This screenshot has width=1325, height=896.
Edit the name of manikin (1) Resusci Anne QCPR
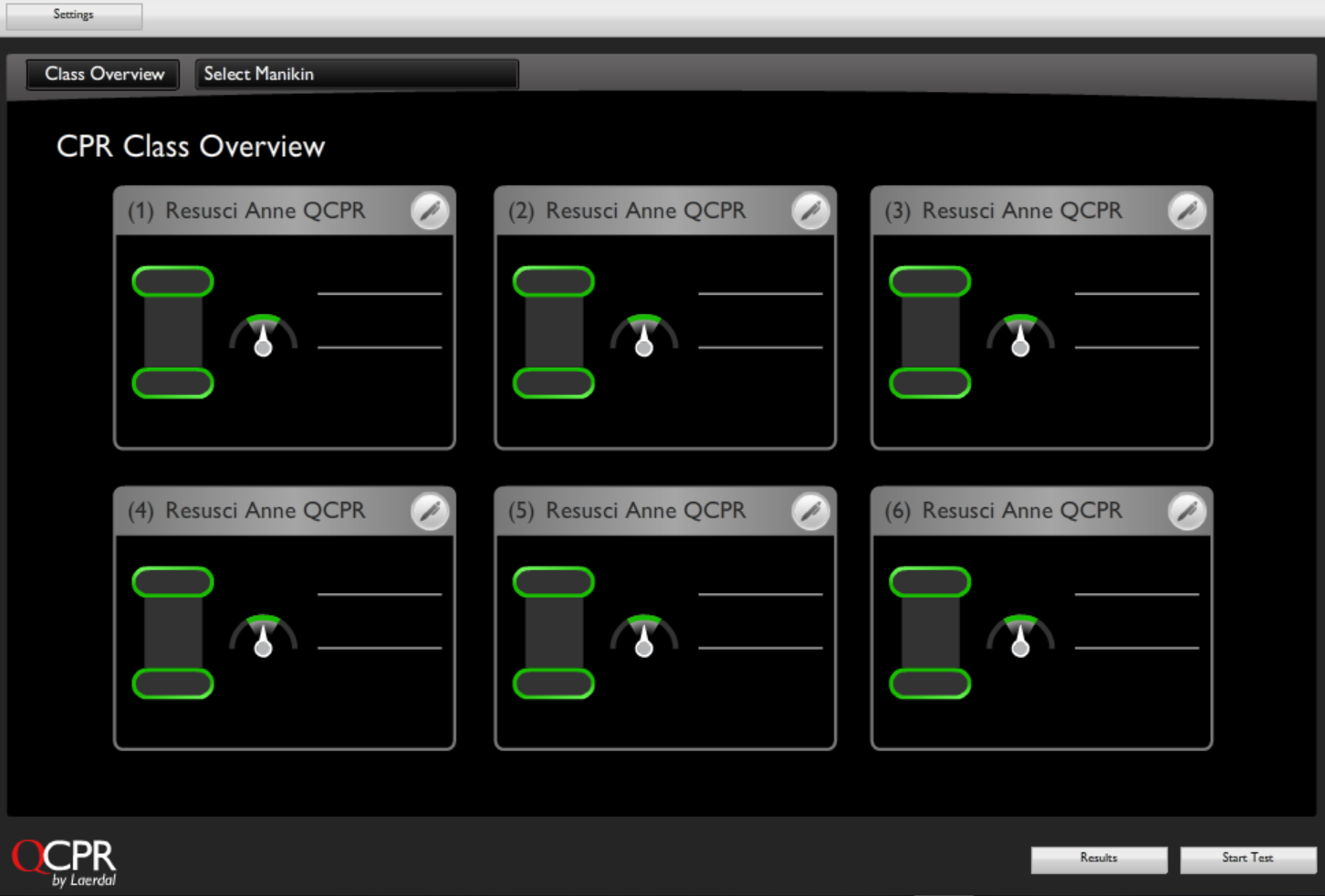[430, 210]
